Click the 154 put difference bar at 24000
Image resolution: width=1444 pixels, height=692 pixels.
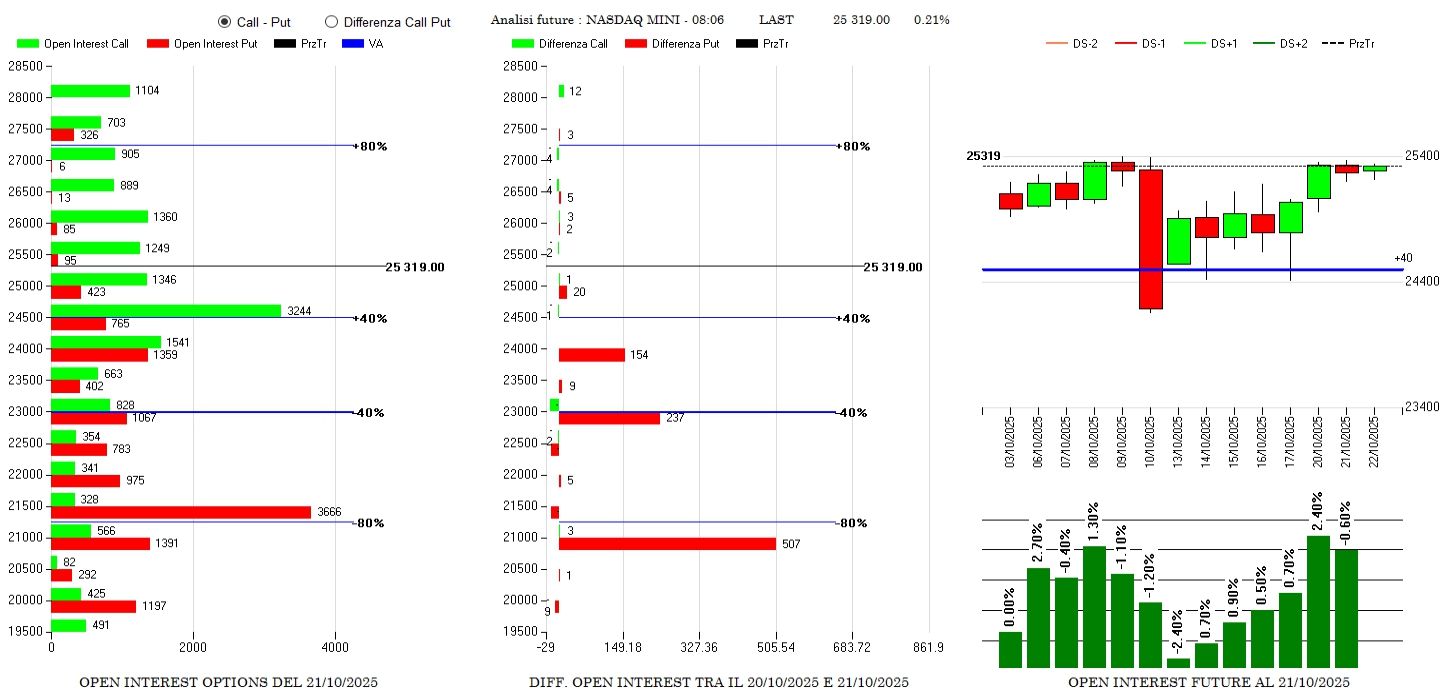[591, 355]
